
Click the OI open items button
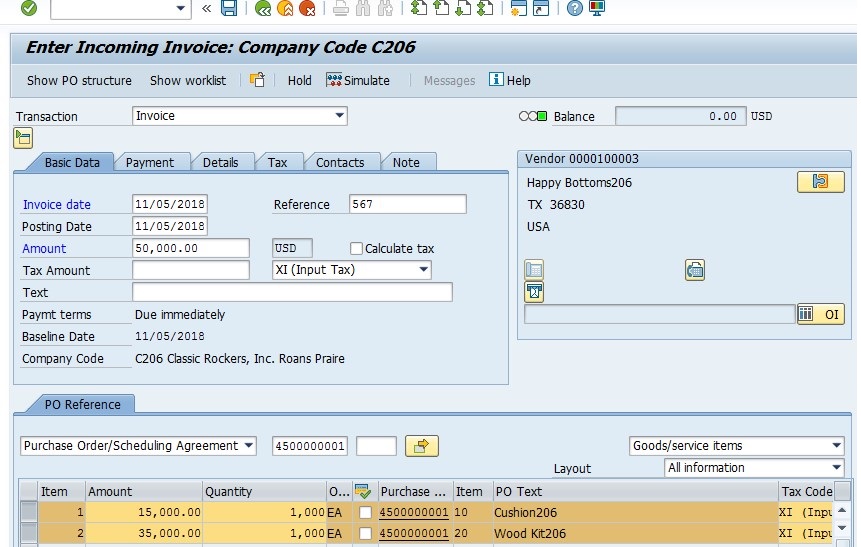click(820, 314)
